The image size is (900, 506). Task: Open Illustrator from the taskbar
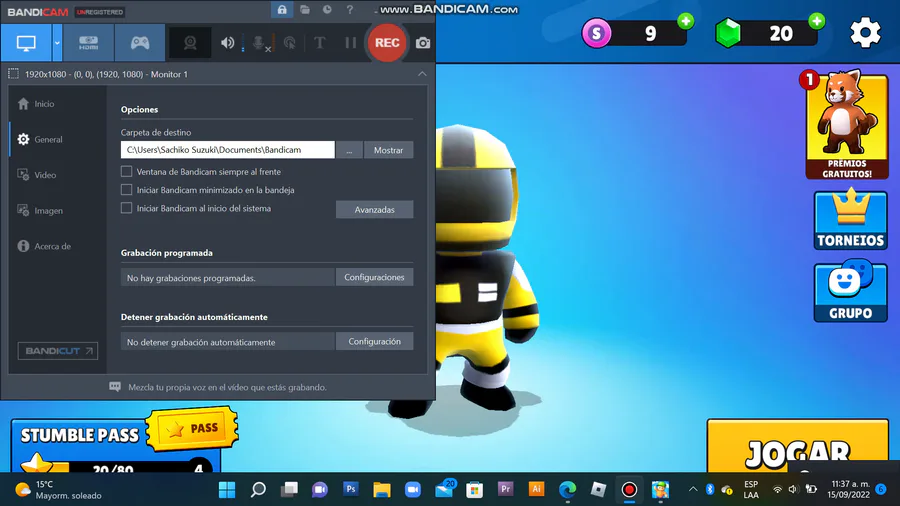(x=536, y=489)
